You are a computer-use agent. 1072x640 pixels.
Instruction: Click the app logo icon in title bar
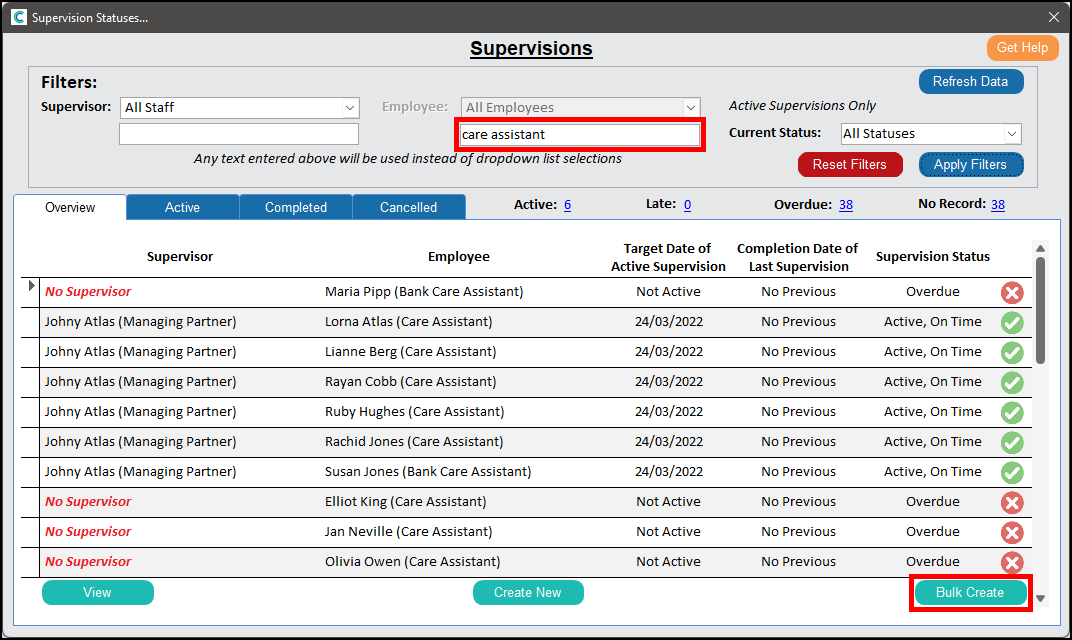(x=18, y=17)
